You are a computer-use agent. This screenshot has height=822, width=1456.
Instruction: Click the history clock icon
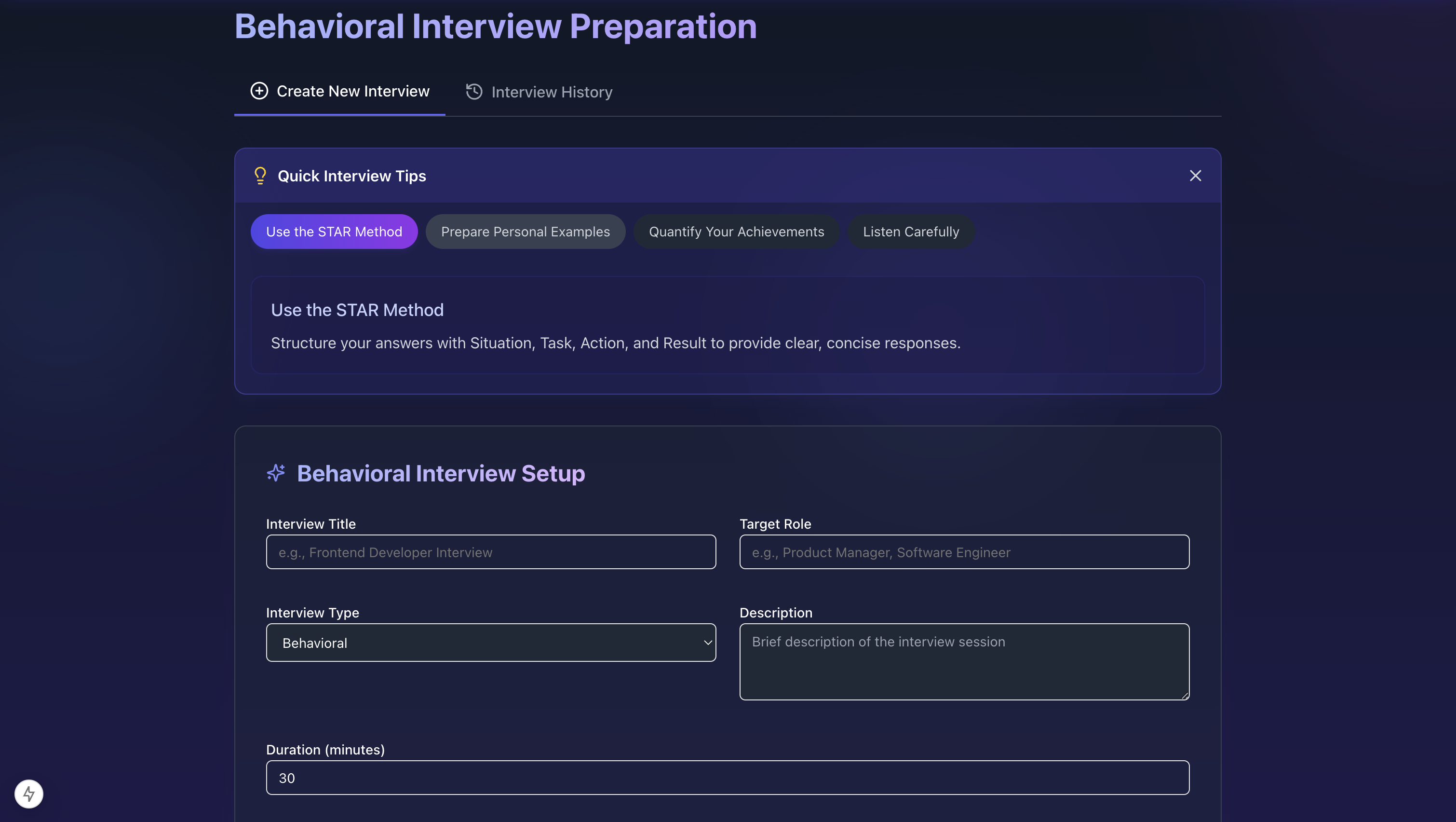coord(473,92)
